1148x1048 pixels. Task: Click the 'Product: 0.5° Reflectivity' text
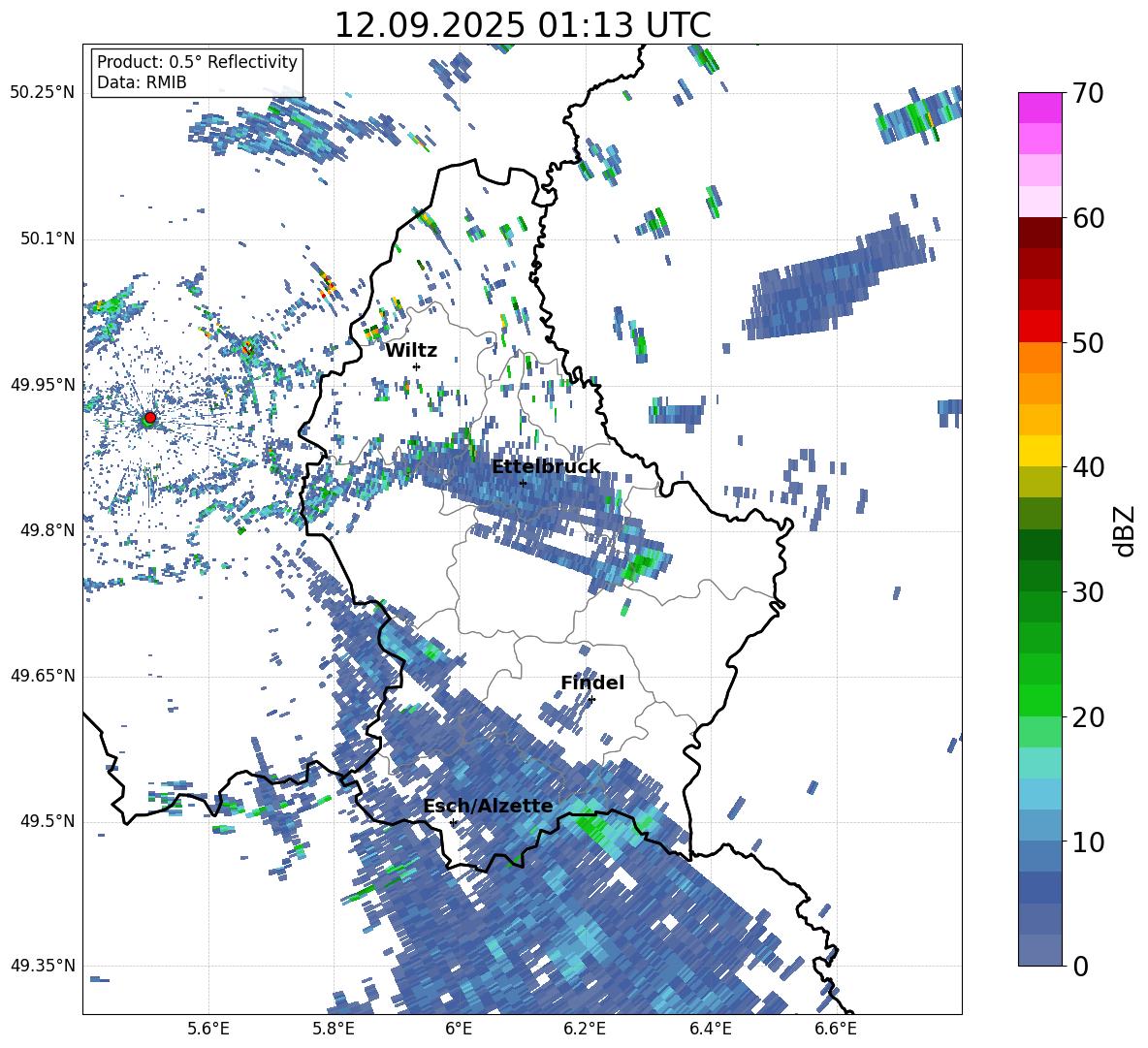point(197,61)
